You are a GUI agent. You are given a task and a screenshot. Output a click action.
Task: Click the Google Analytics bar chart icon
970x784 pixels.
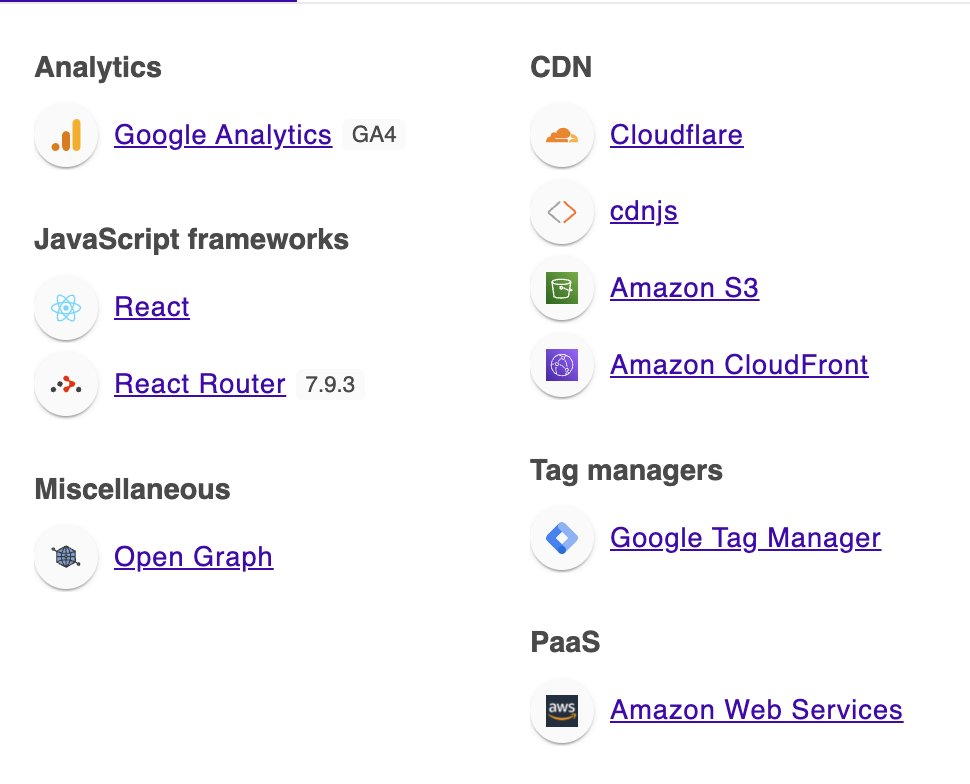(66, 135)
